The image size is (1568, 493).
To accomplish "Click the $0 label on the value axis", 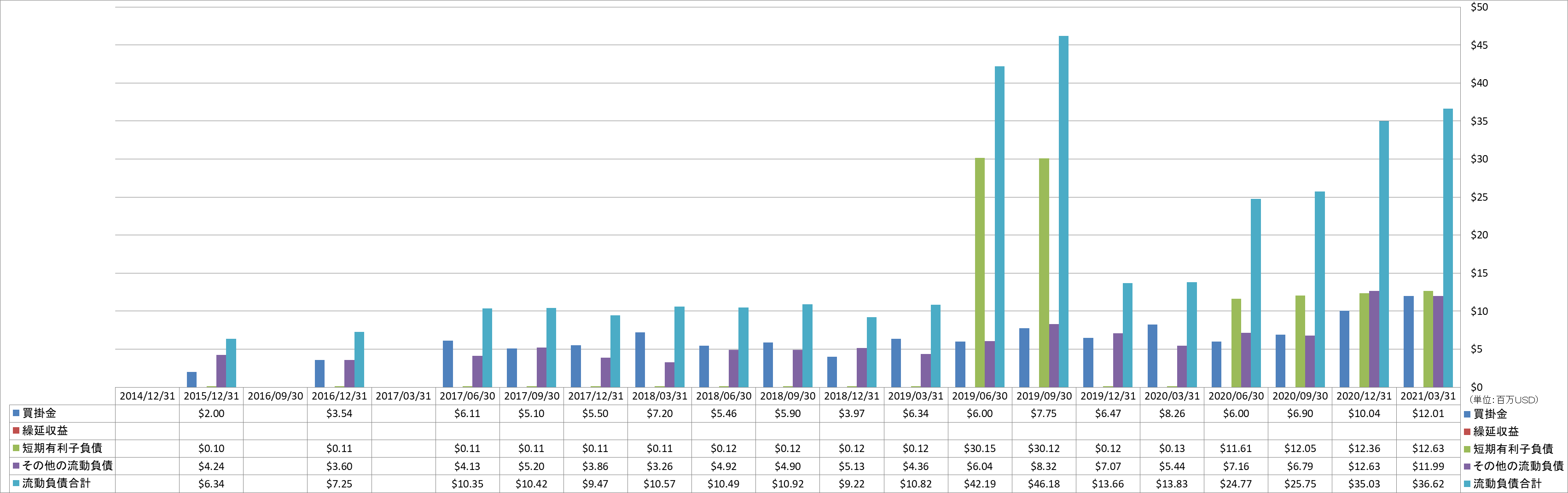I will point(1477,388).
